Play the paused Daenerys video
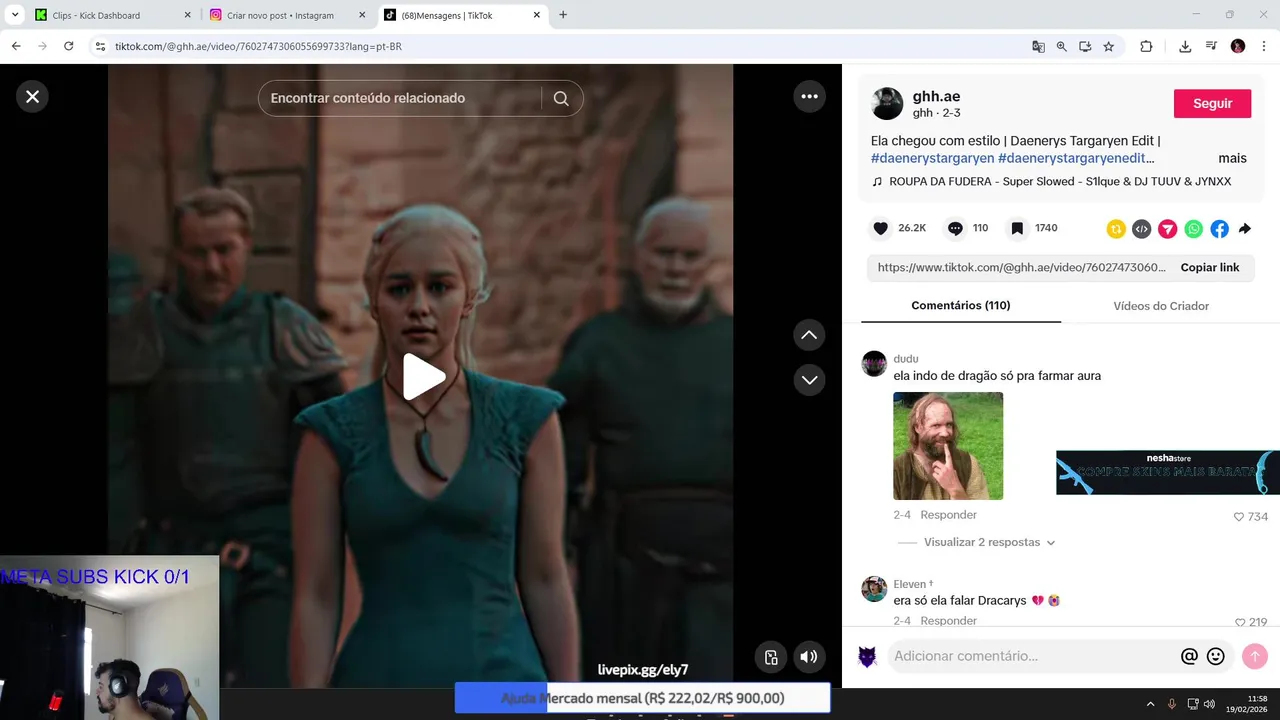Viewport: 1280px width, 720px height. coord(424,377)
